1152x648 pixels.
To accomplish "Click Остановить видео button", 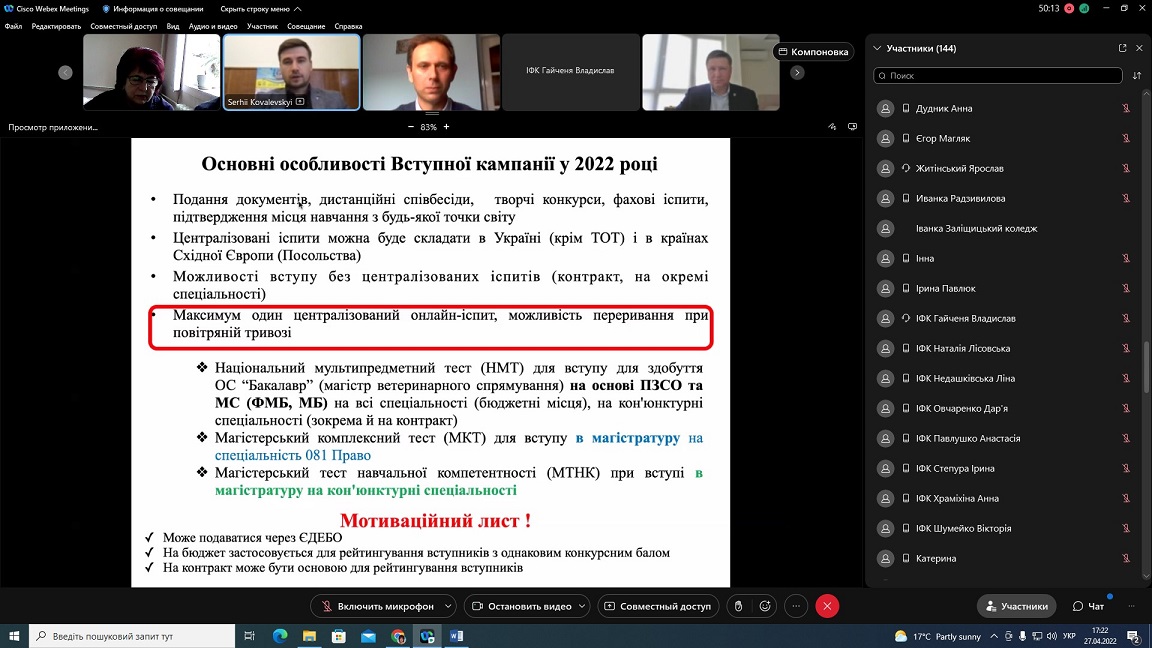I will (522, 606).
